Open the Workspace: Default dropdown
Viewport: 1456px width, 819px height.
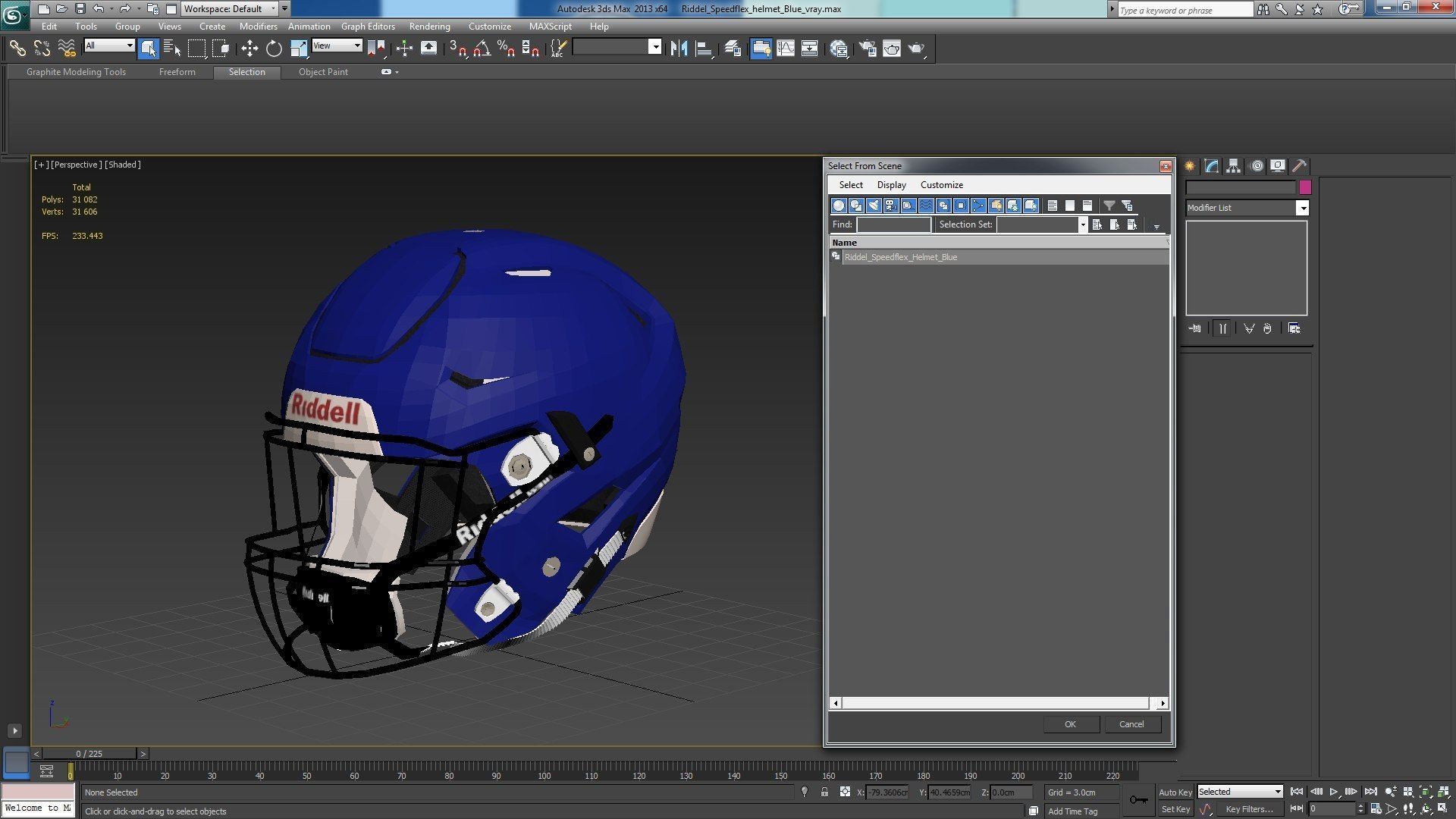pyautogui.click(x=231, y=9)
